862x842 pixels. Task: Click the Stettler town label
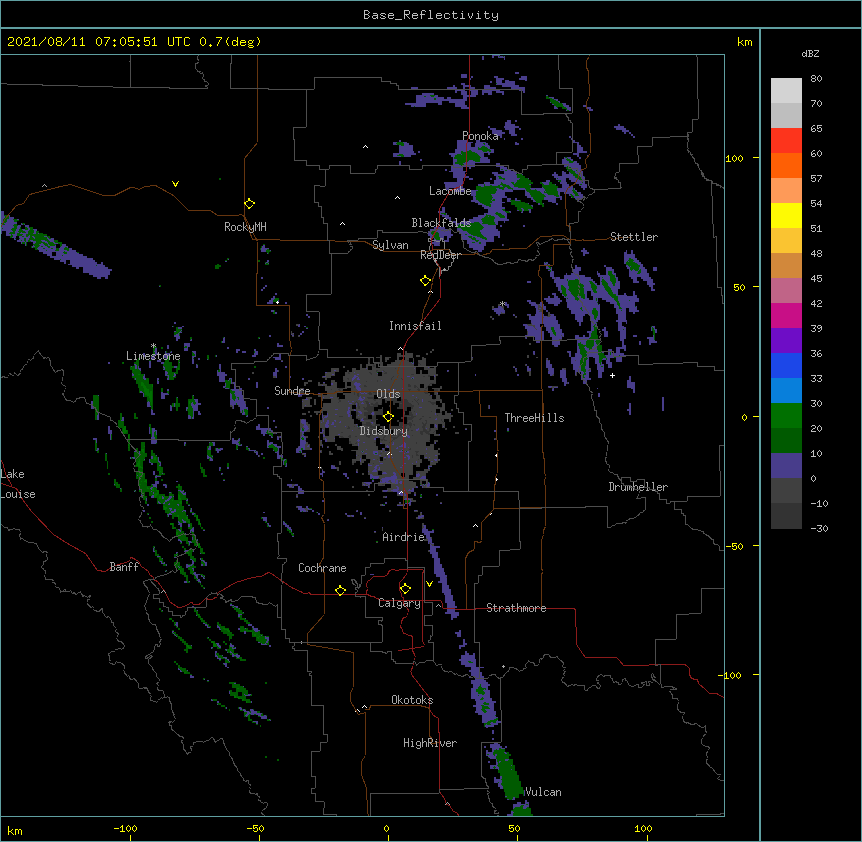point(634,237)
